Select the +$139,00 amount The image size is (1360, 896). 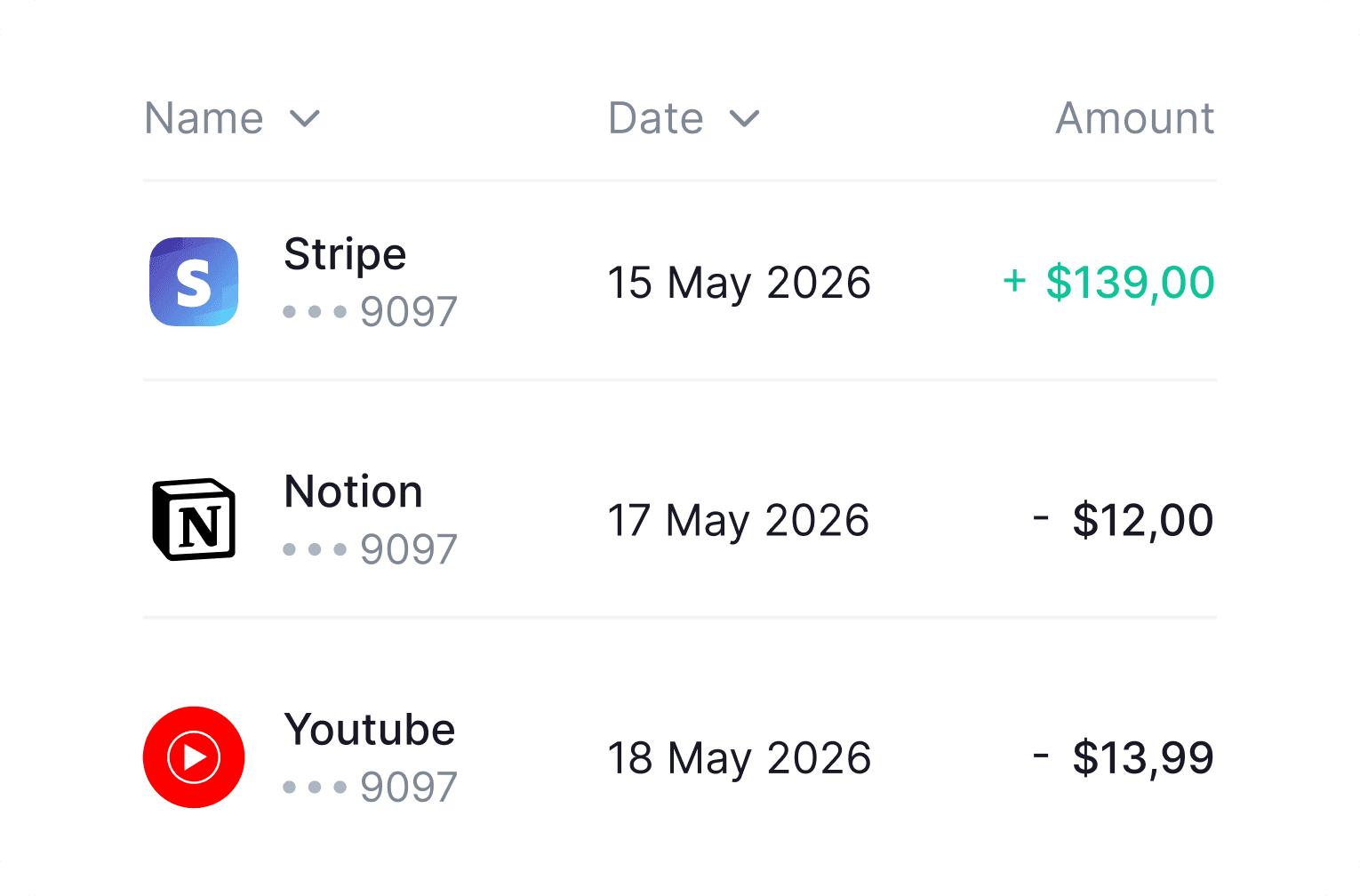1108,283
